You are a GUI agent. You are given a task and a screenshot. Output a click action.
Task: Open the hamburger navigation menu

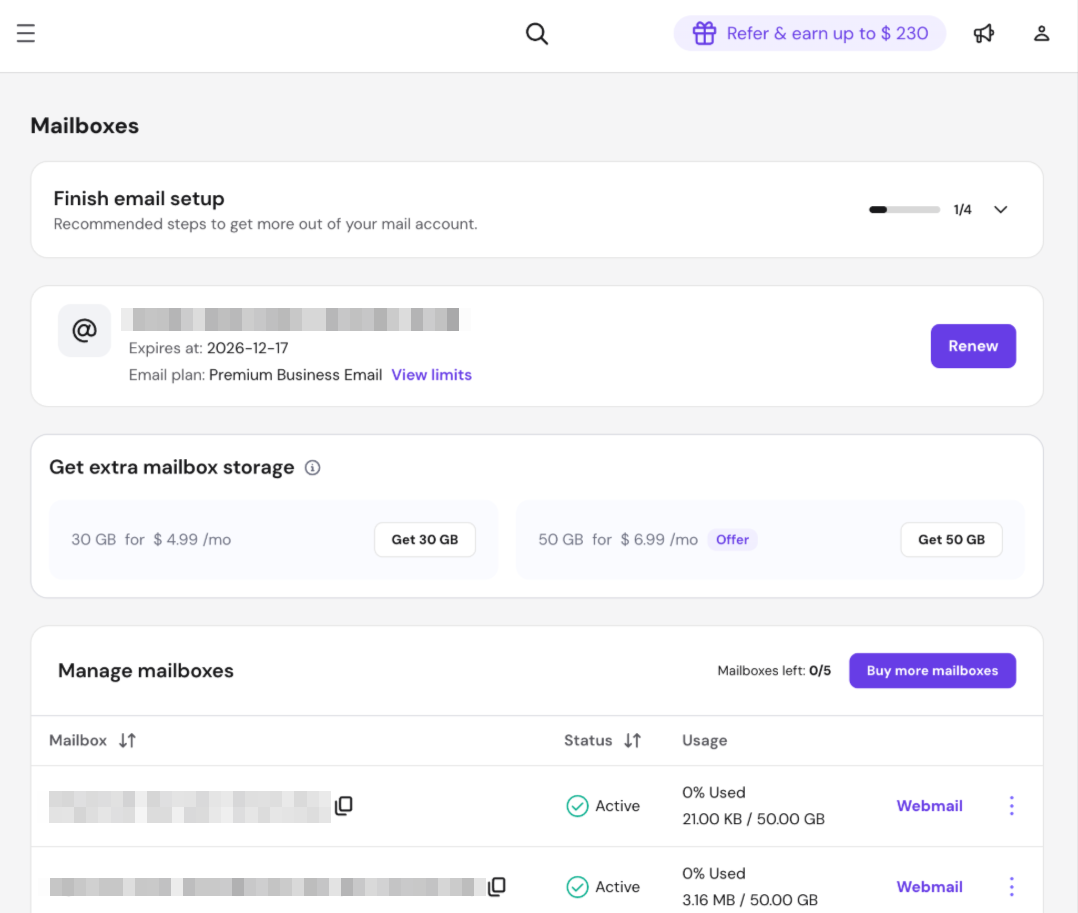point(26,34)
